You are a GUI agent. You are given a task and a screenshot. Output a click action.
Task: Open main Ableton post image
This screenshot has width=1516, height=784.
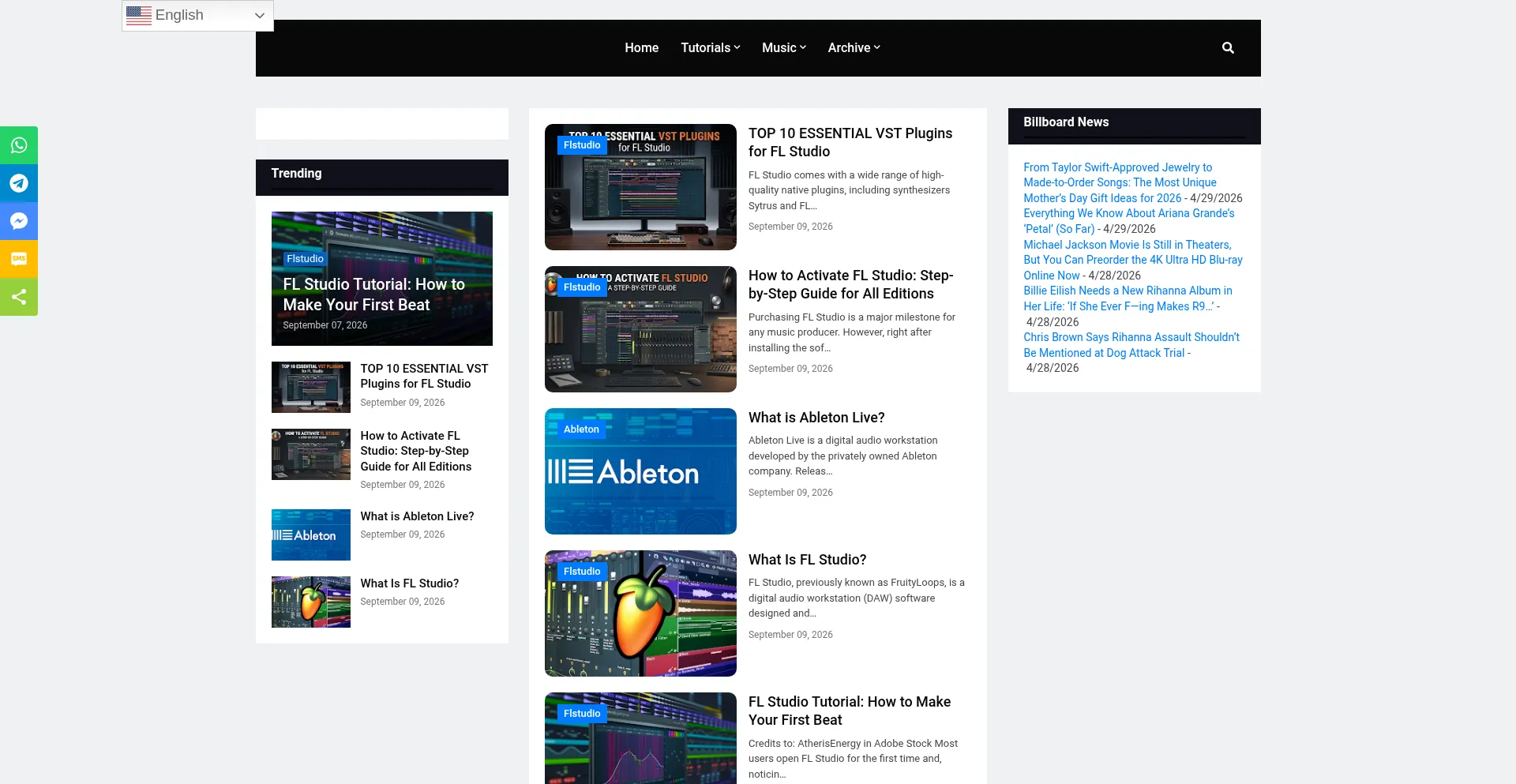[640, 471]
